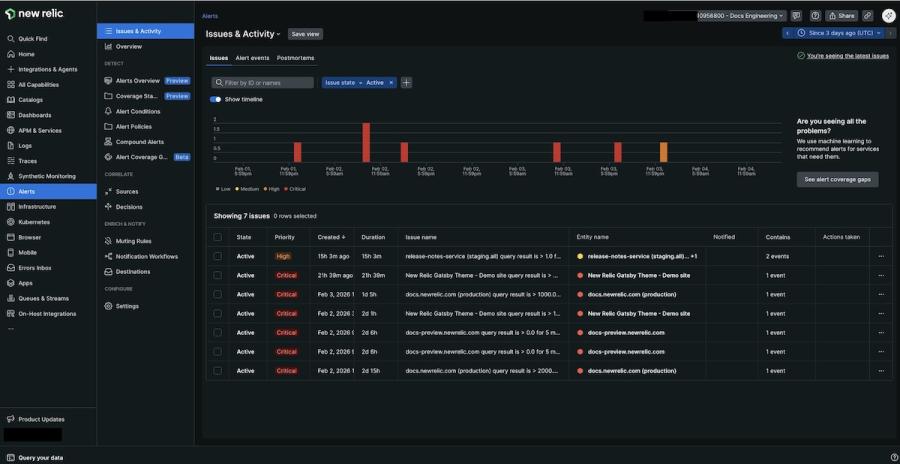900x464 pixels.
Task: Click the Critical legend item
Action: pyautogui.click(x=295, y=188)
